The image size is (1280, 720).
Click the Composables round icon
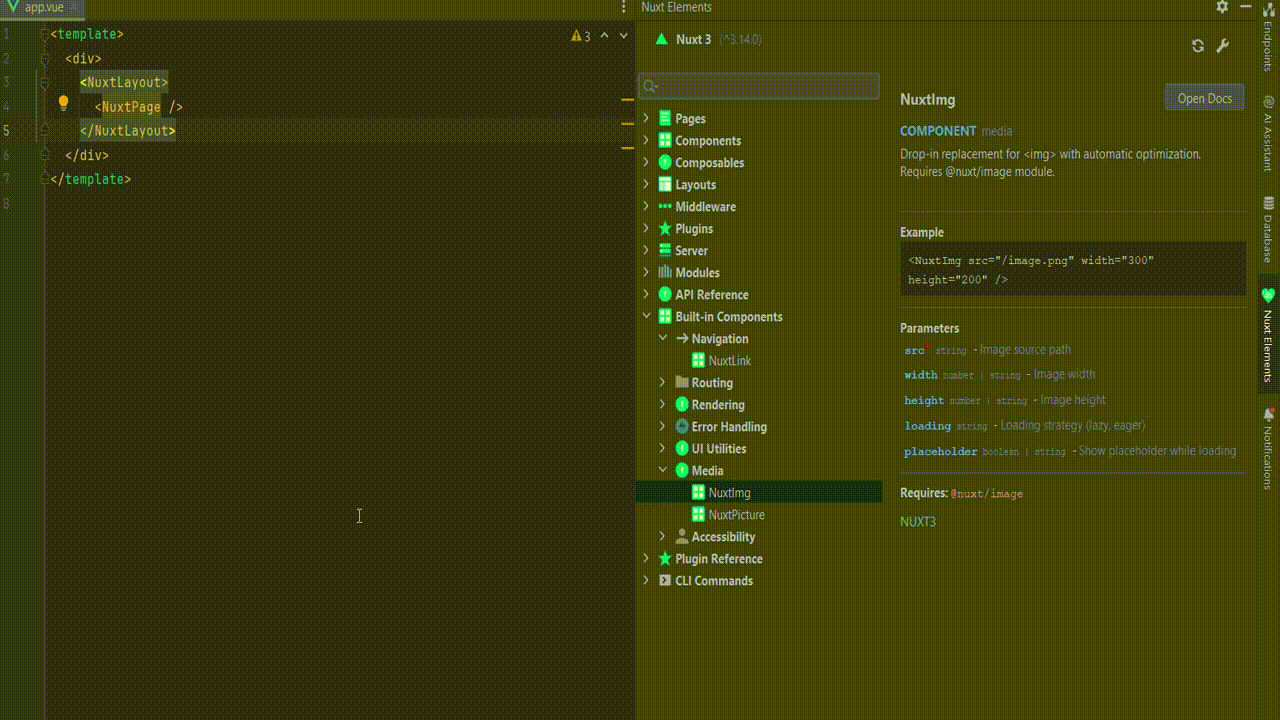coord(665,162)
